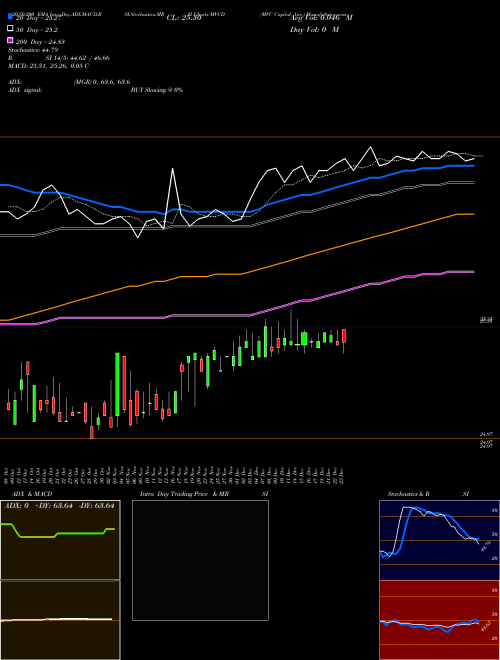Click the 'MACD: 25.31, 25.26, 0.05 C' line
This screenshot has height=660, width=500.
coord(48,66)
